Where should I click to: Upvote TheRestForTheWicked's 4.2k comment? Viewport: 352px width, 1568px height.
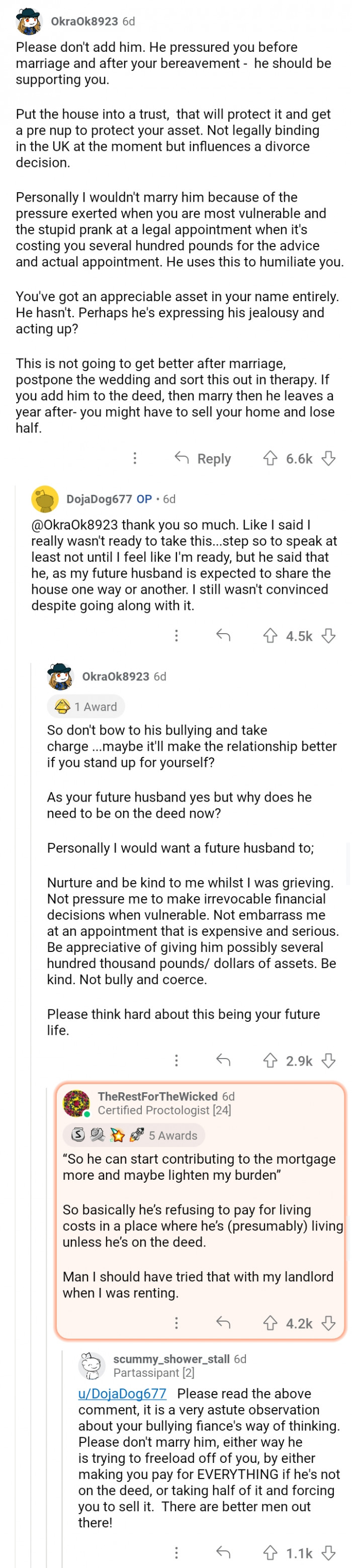(x=270, y=1323)
